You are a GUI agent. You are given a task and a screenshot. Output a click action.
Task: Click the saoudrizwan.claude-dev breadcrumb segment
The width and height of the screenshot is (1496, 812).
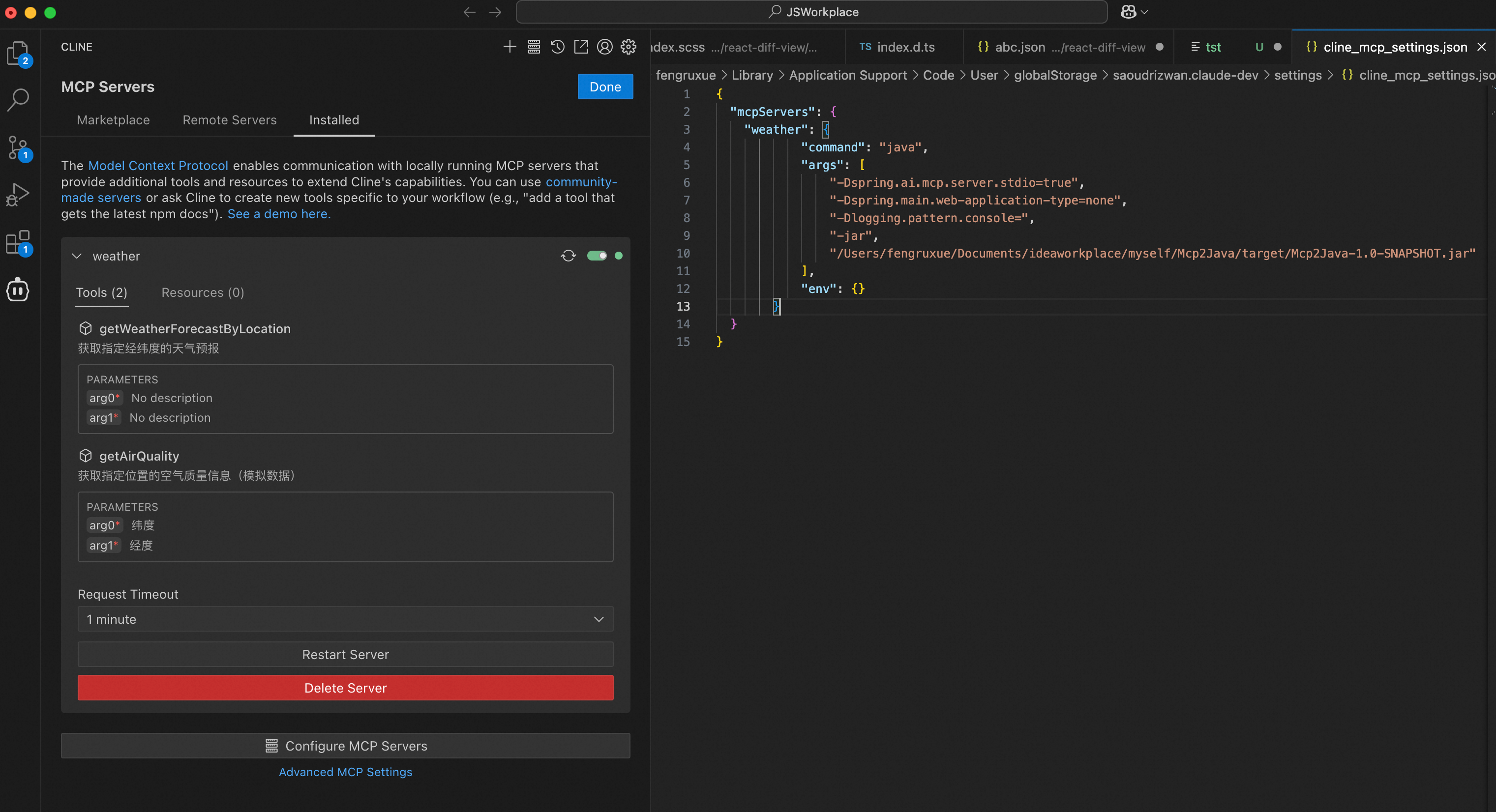click(1185, 75)
